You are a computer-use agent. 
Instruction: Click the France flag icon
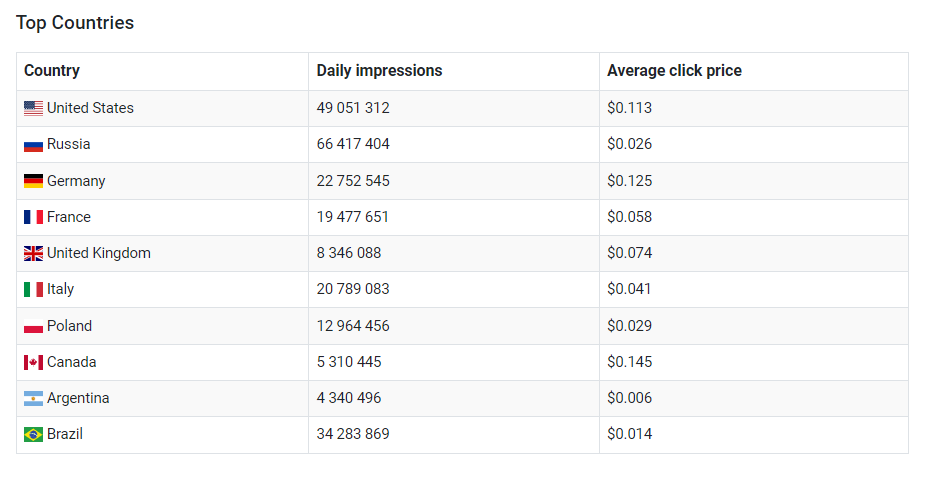[x=33, y=217]
